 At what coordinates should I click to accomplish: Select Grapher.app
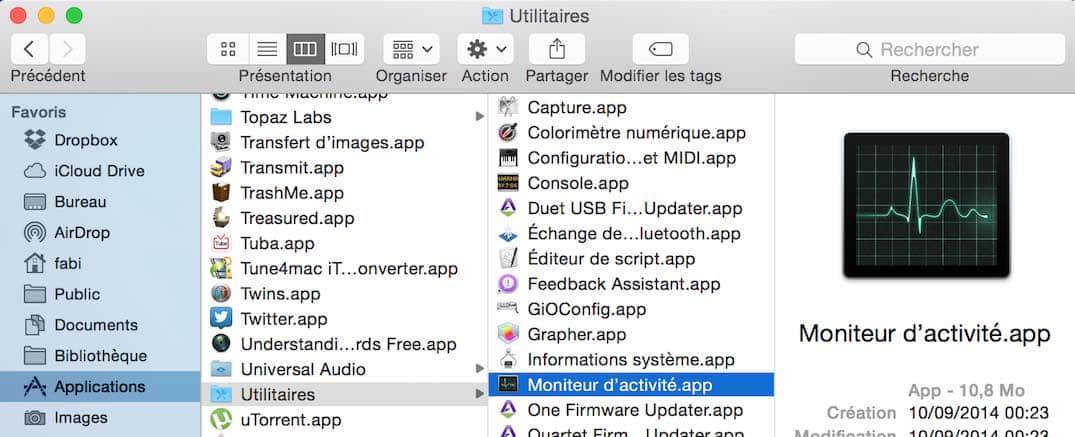[x=631, y=334]
